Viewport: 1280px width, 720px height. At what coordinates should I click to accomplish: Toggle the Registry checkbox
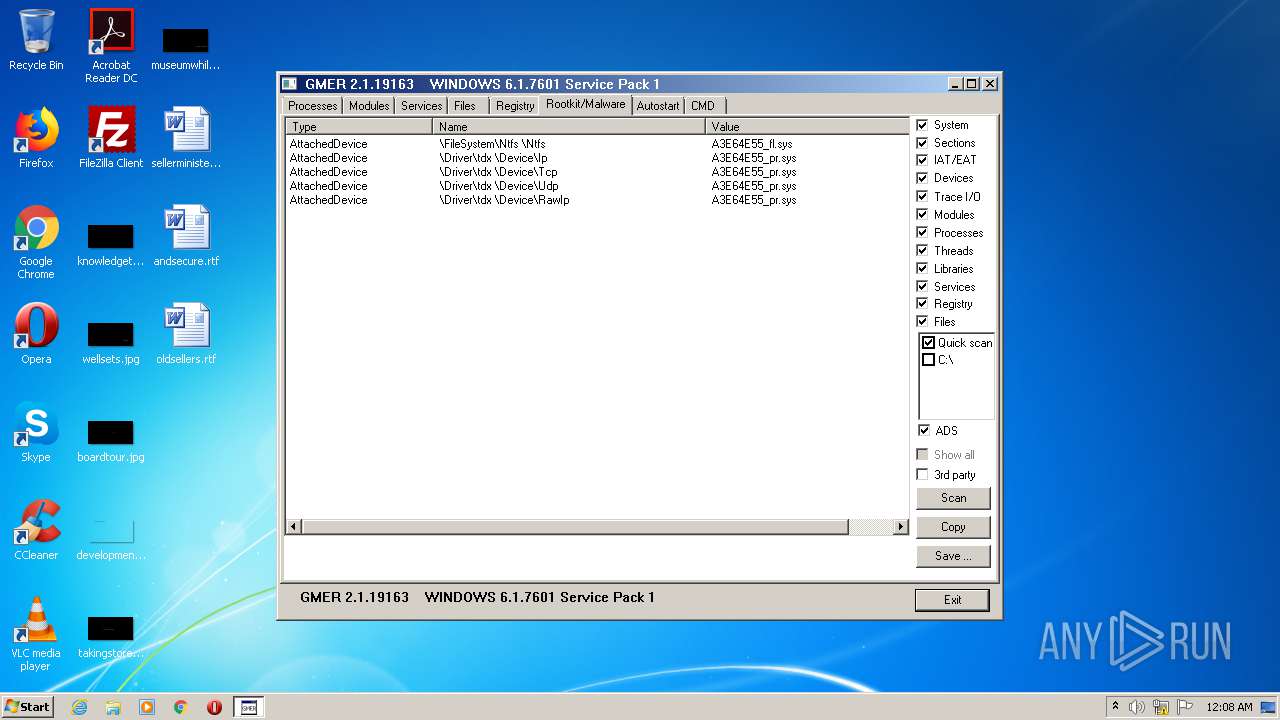[922, 303]
